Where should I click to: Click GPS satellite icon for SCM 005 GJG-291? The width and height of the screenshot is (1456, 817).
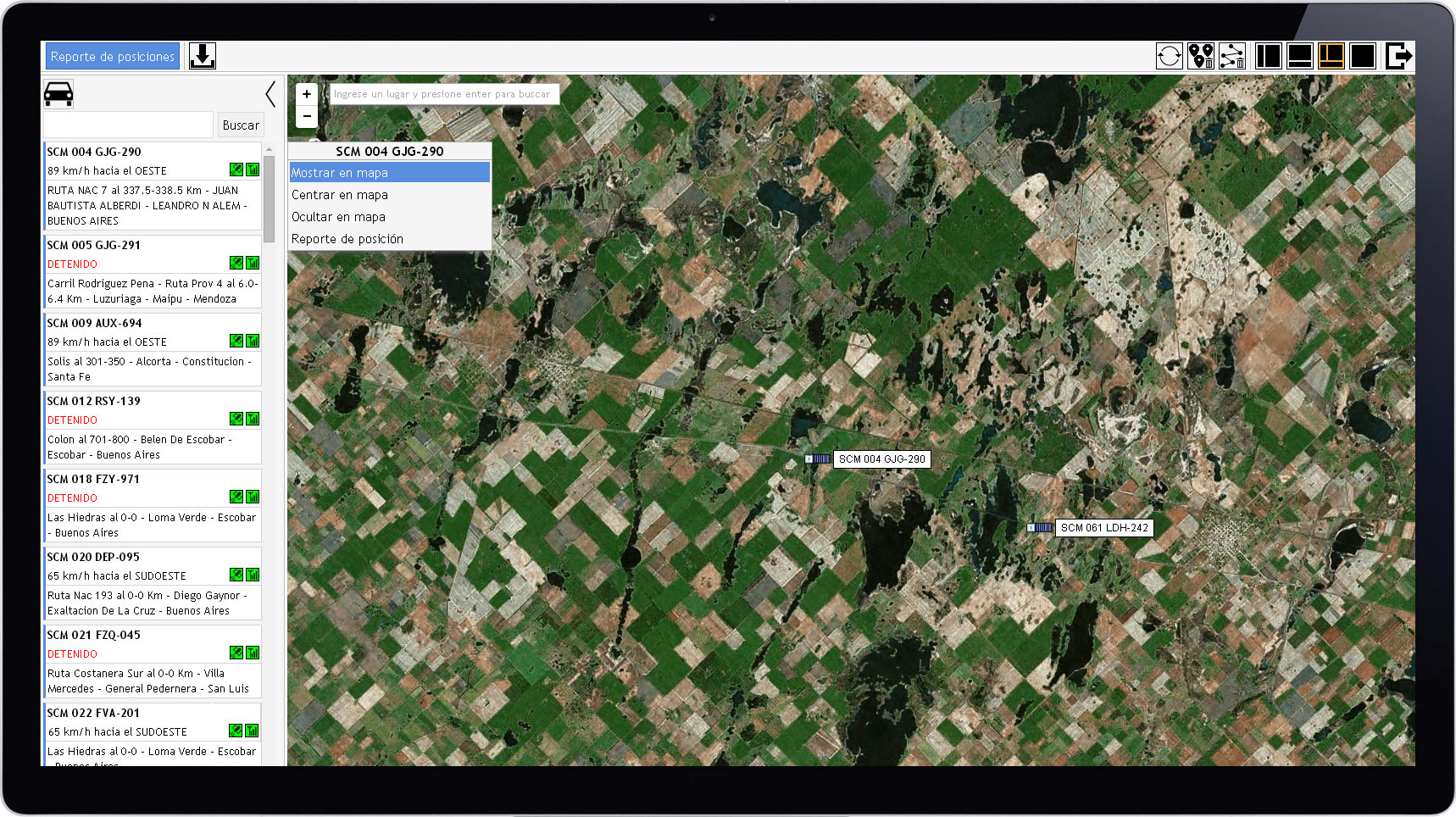(x=236, y=263)
